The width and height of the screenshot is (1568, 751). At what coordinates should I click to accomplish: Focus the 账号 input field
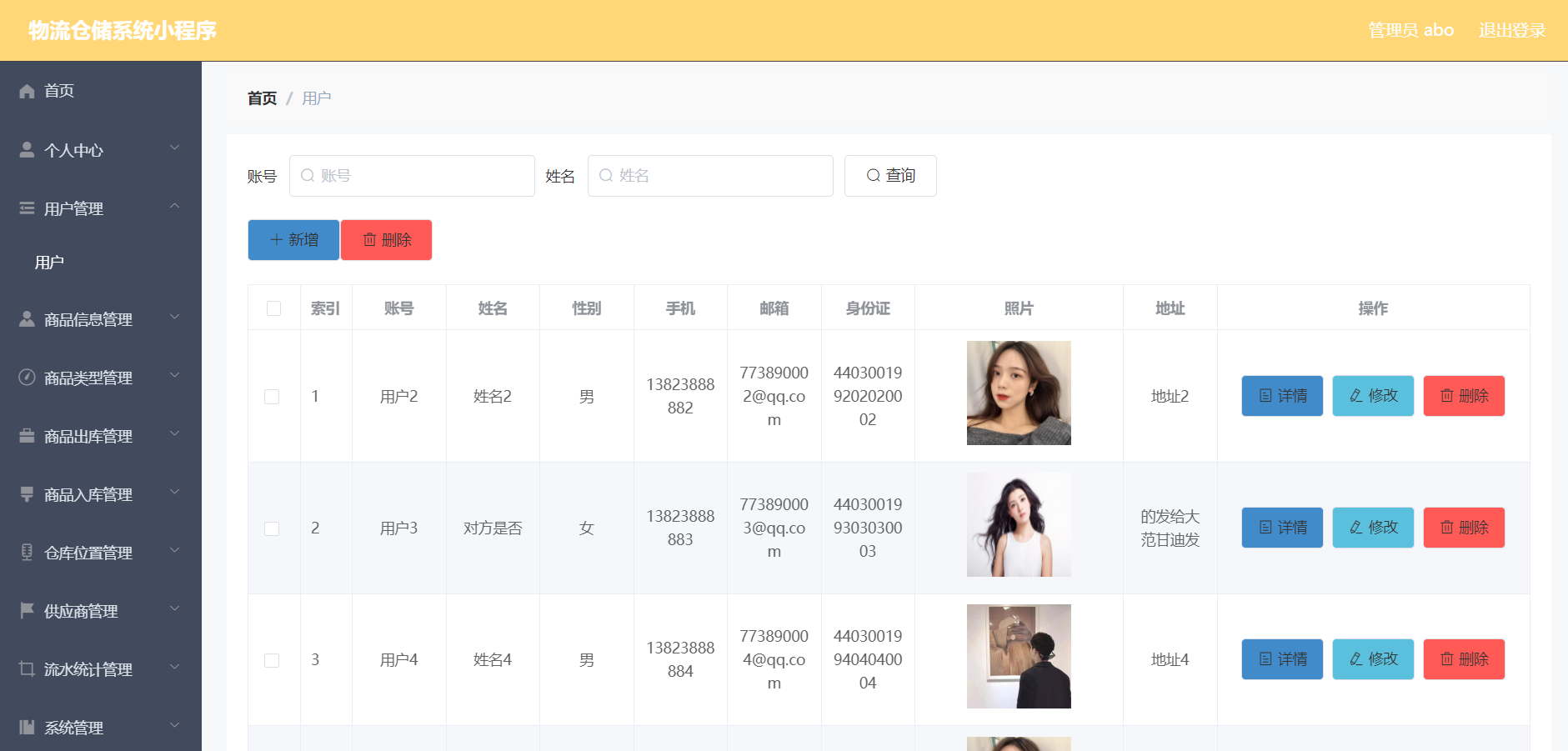412,176
